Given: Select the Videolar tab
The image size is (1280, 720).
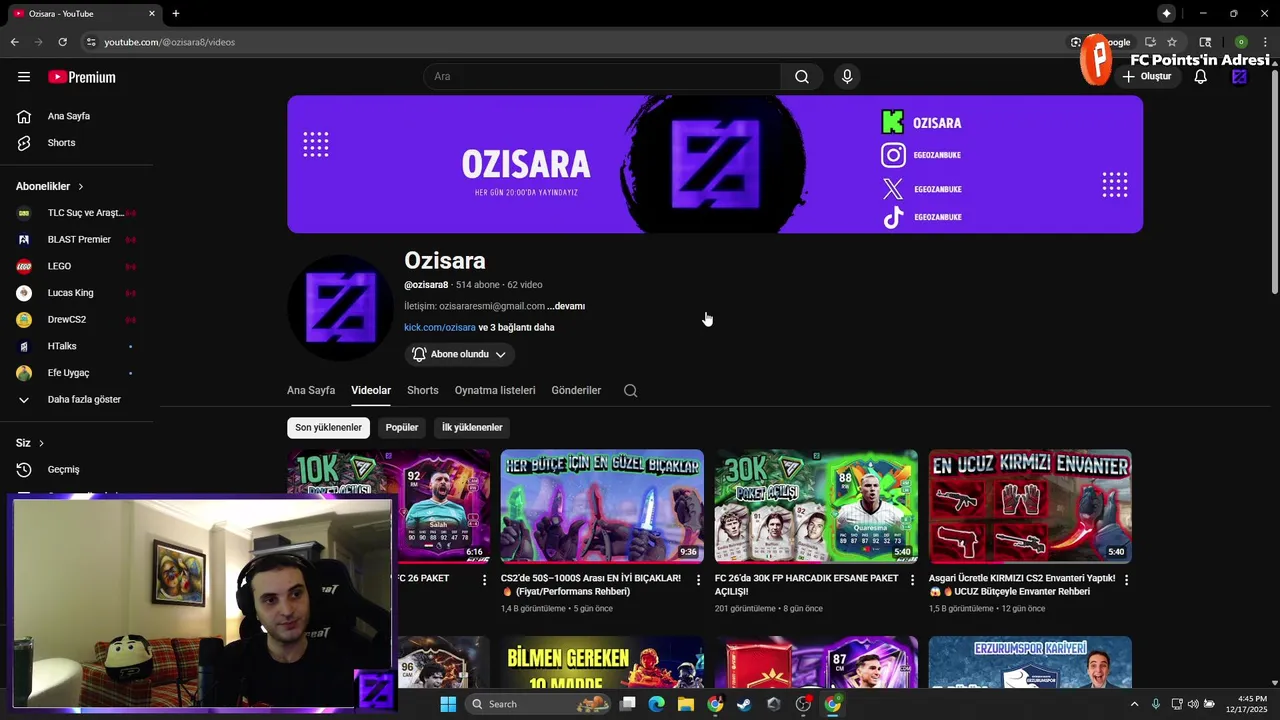Looking at the screenshot, I should coord(371,390).
